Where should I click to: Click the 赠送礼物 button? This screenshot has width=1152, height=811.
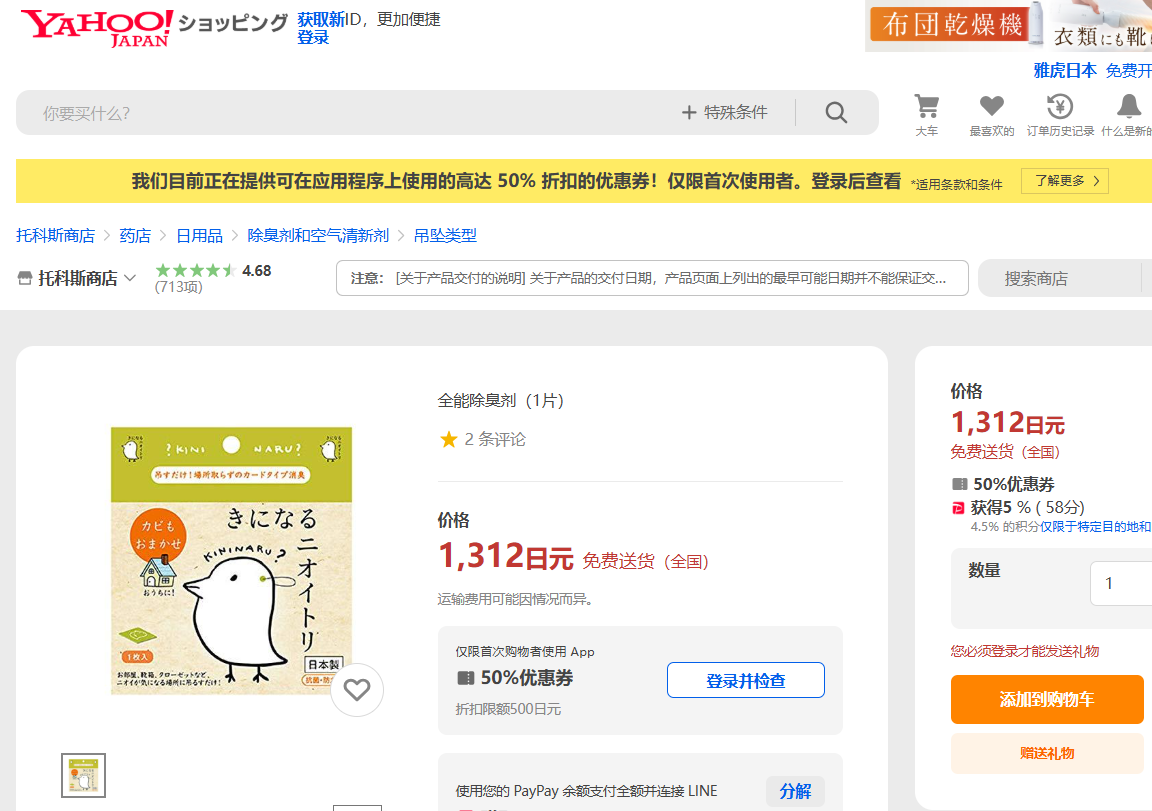[x=1047, y=753]
